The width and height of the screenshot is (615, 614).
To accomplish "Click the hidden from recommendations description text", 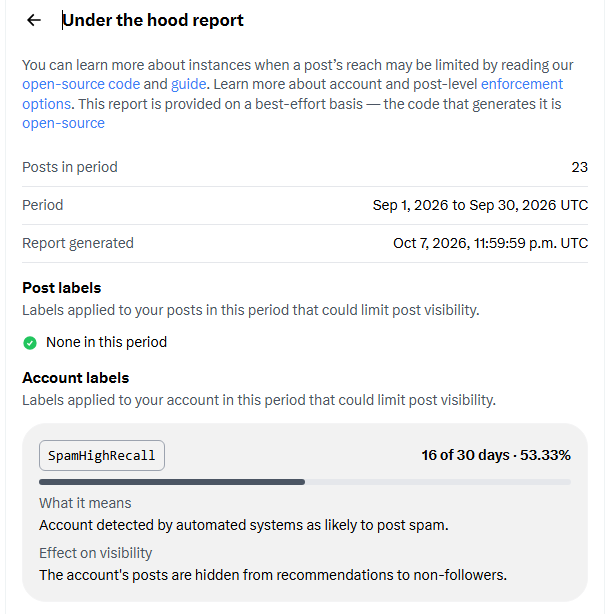I will point(273,575).
